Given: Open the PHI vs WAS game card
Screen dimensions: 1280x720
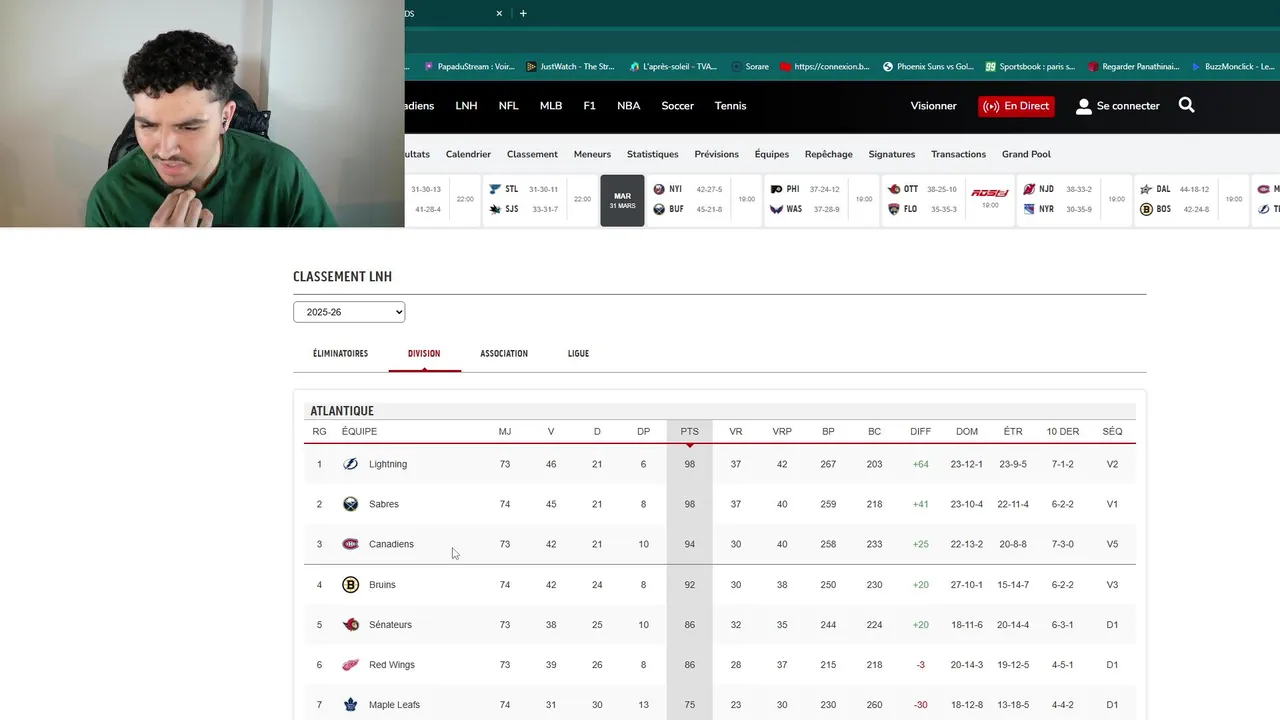Looking at the screenshot, I should pos(824,199).
